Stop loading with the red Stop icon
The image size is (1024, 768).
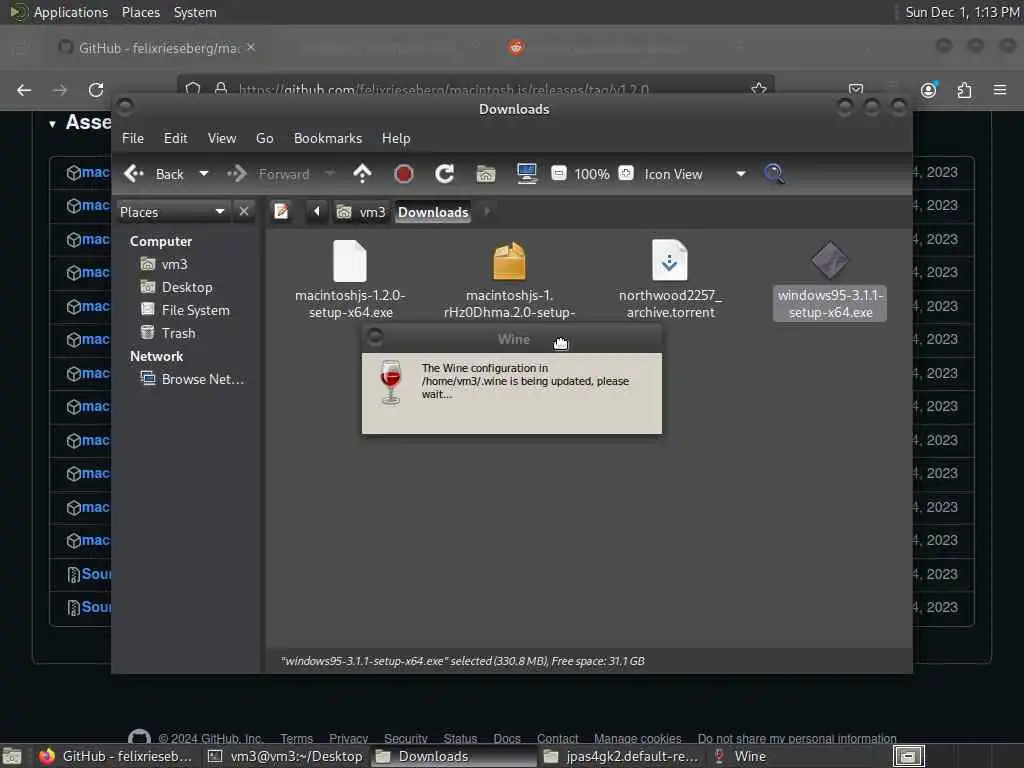(x=404, y=174)
